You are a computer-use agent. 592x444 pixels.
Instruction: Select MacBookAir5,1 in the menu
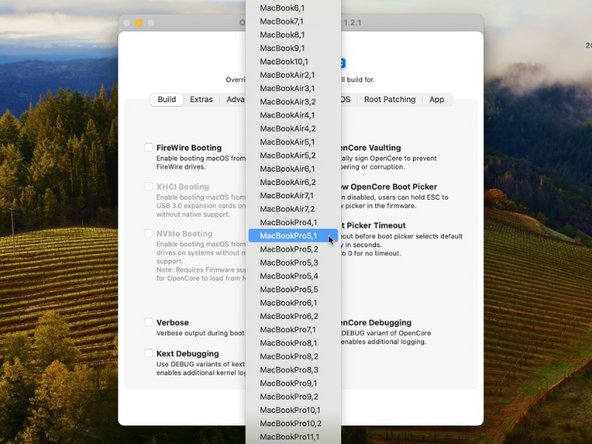tap(293, 142)
